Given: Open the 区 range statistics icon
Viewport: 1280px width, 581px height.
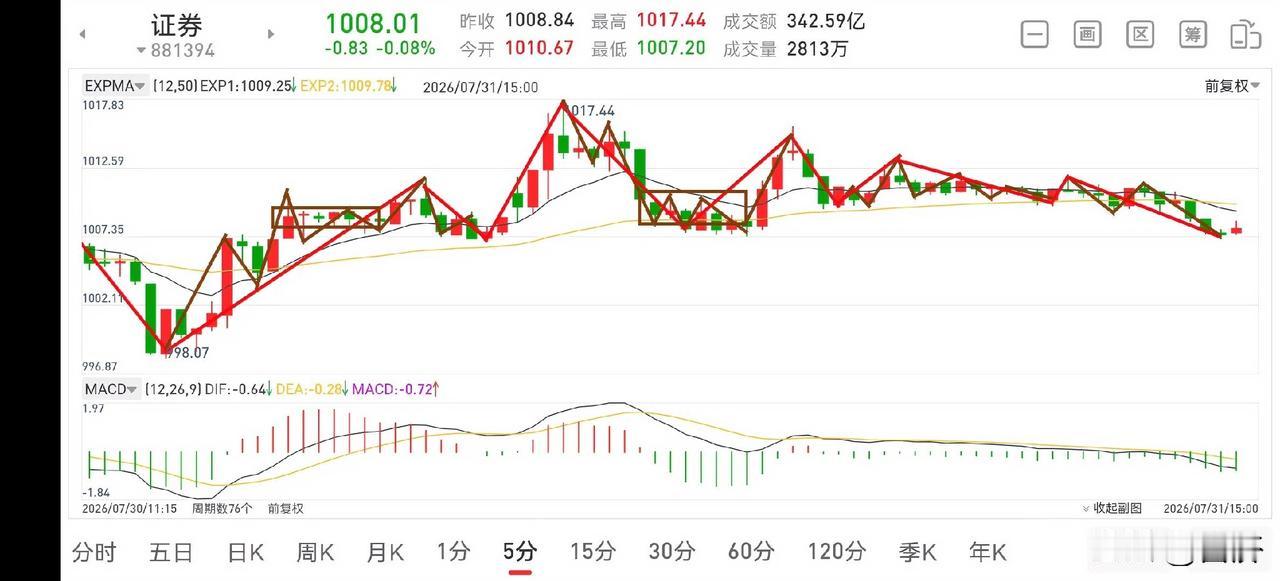Looking at the screenshot, I should pos(1140,34).
